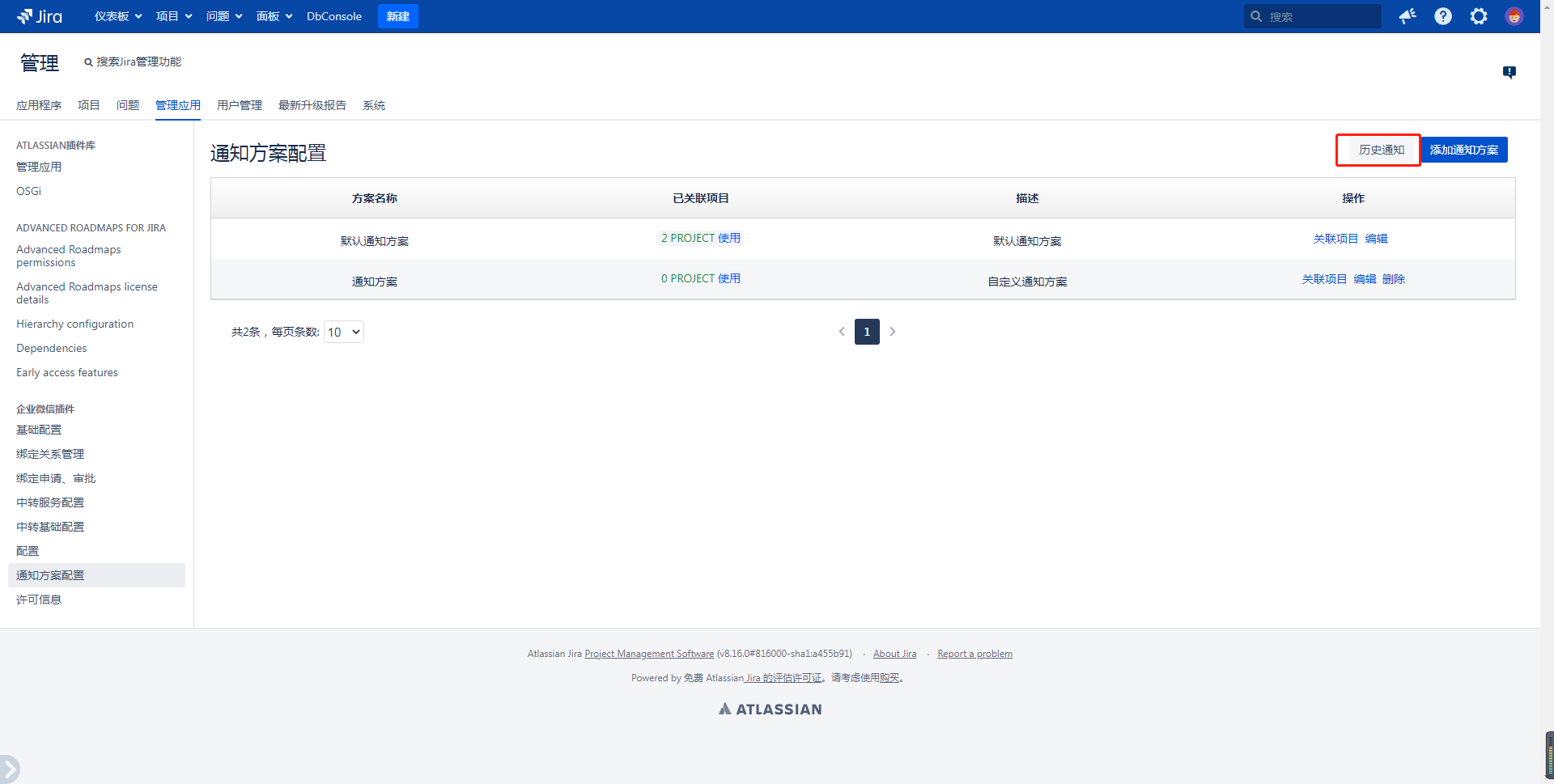Viewport: 1554px width, 784px height.
Task: Open the notifications megaphone icon
Action: (x=1408, y=16)
